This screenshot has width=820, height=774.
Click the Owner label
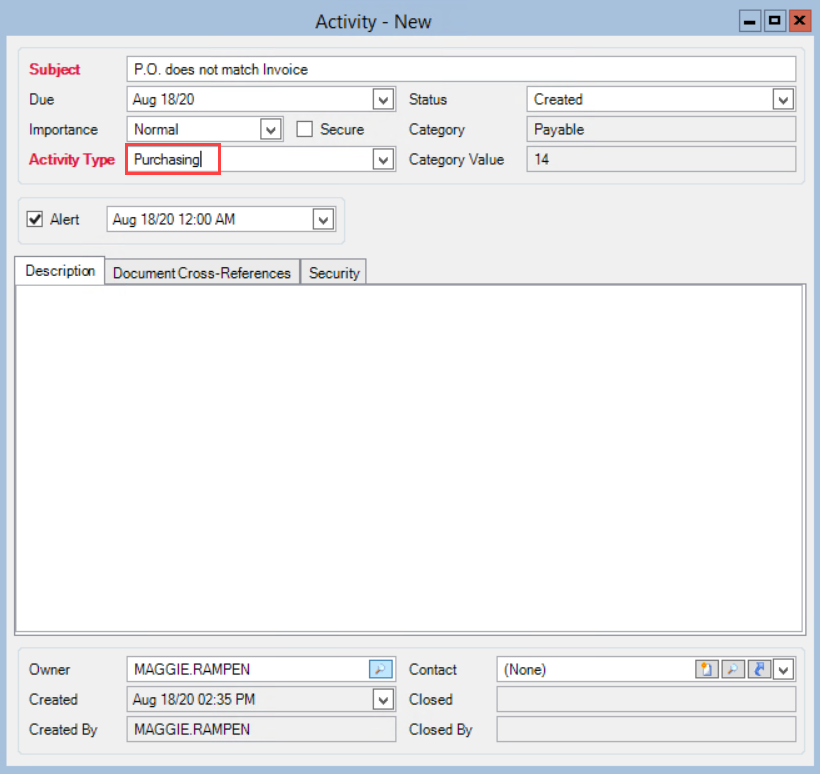coord(49,669)
